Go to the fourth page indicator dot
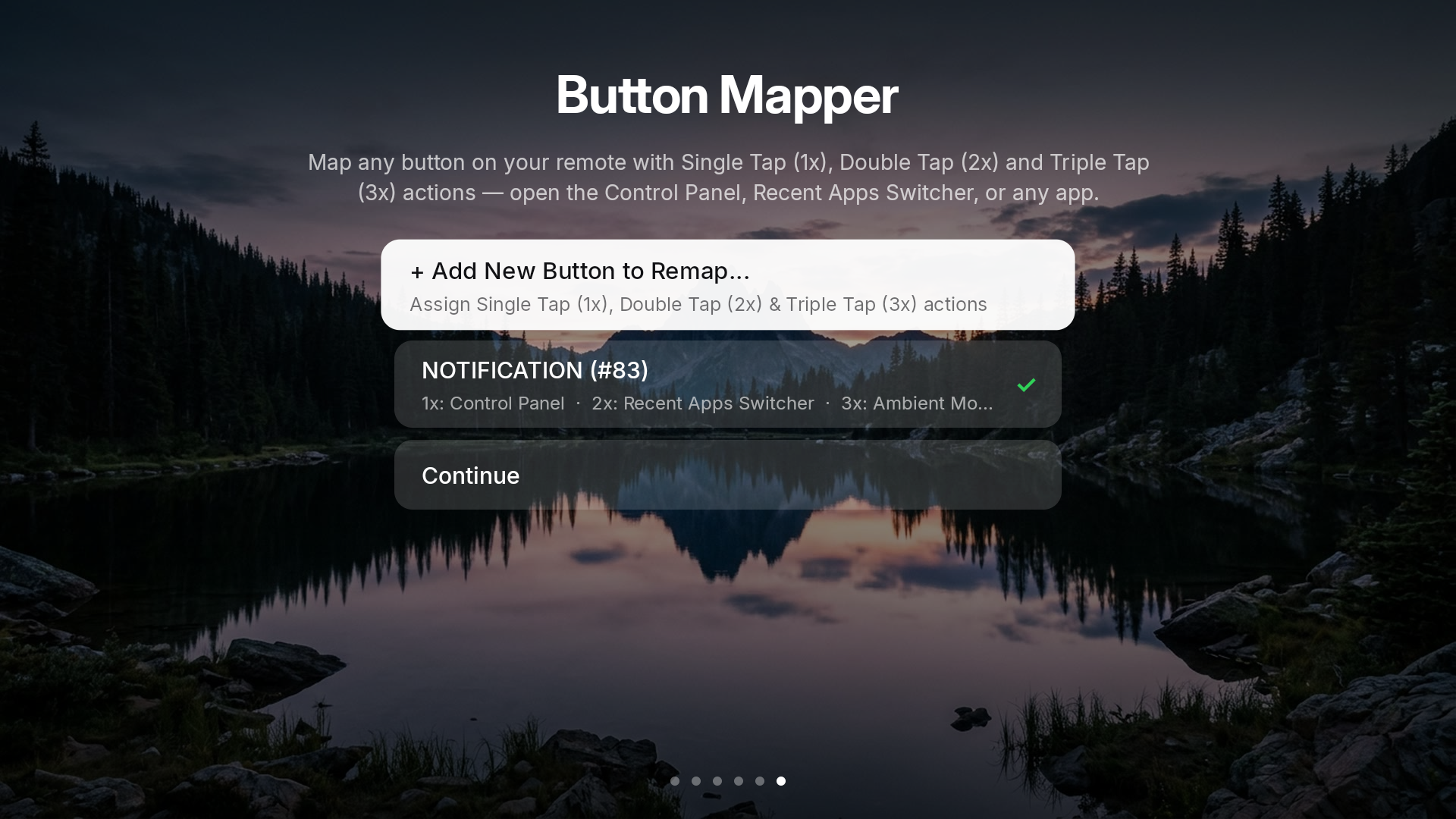Screen dimensions: 1456x819 point(739,781)
